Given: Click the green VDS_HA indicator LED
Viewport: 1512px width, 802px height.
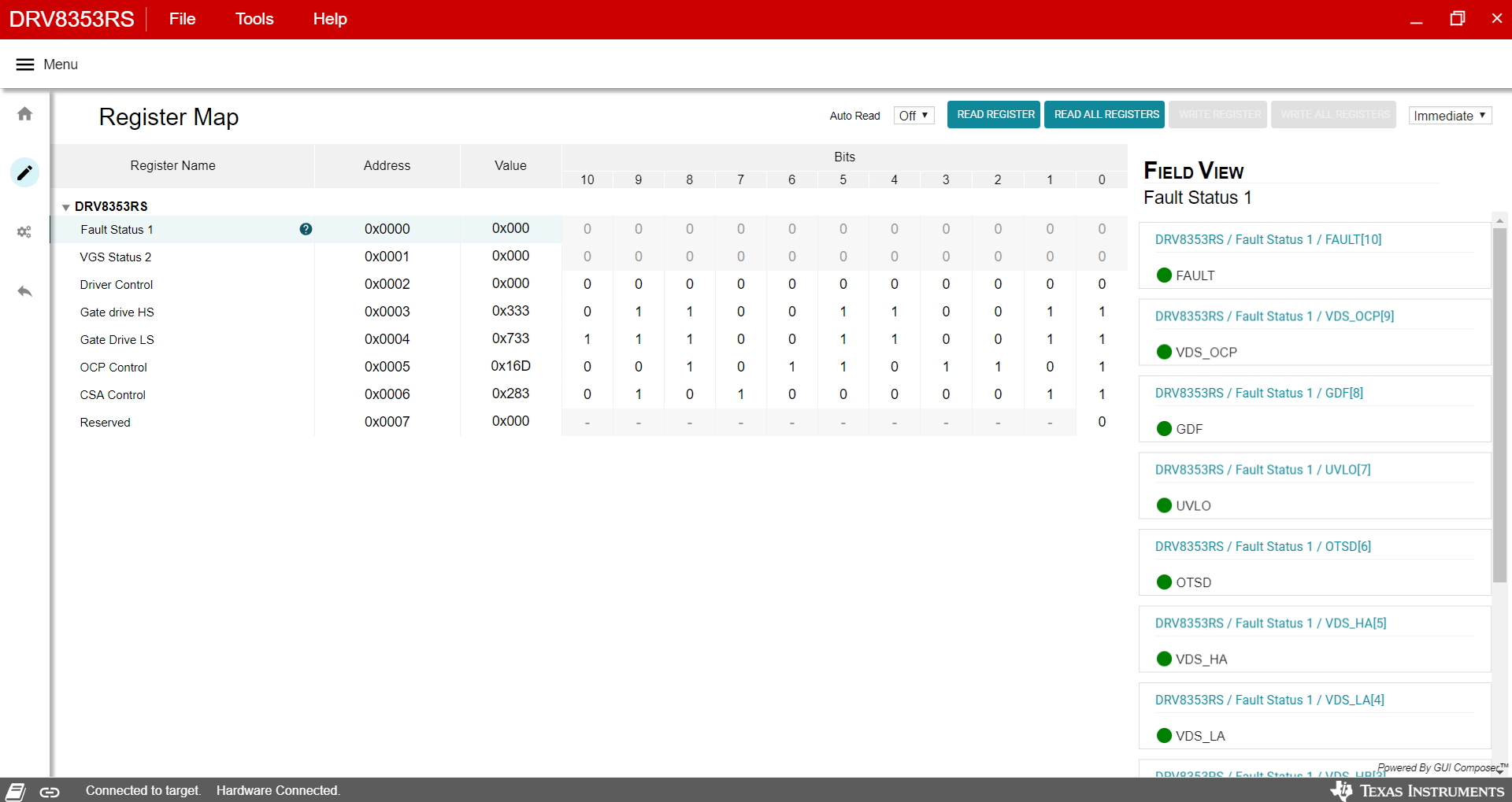Looking at the screenshot, I should (x=1164, y=659).
